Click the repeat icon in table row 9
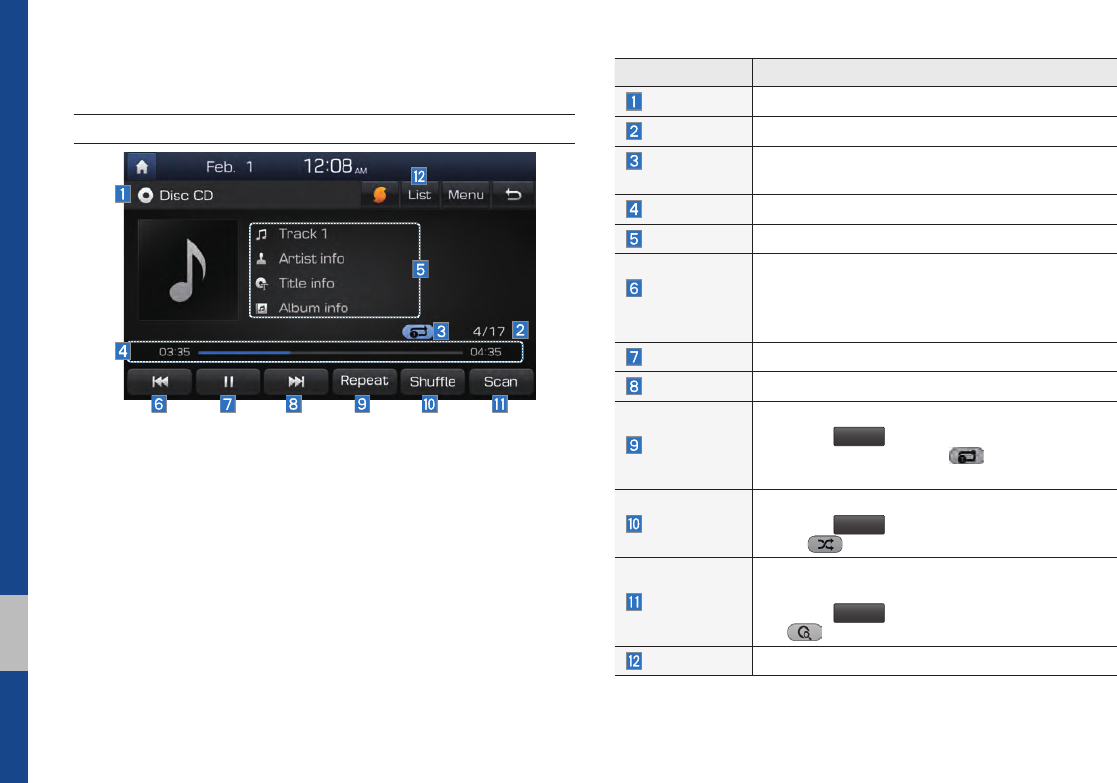1117x783 pixels. 967,456
